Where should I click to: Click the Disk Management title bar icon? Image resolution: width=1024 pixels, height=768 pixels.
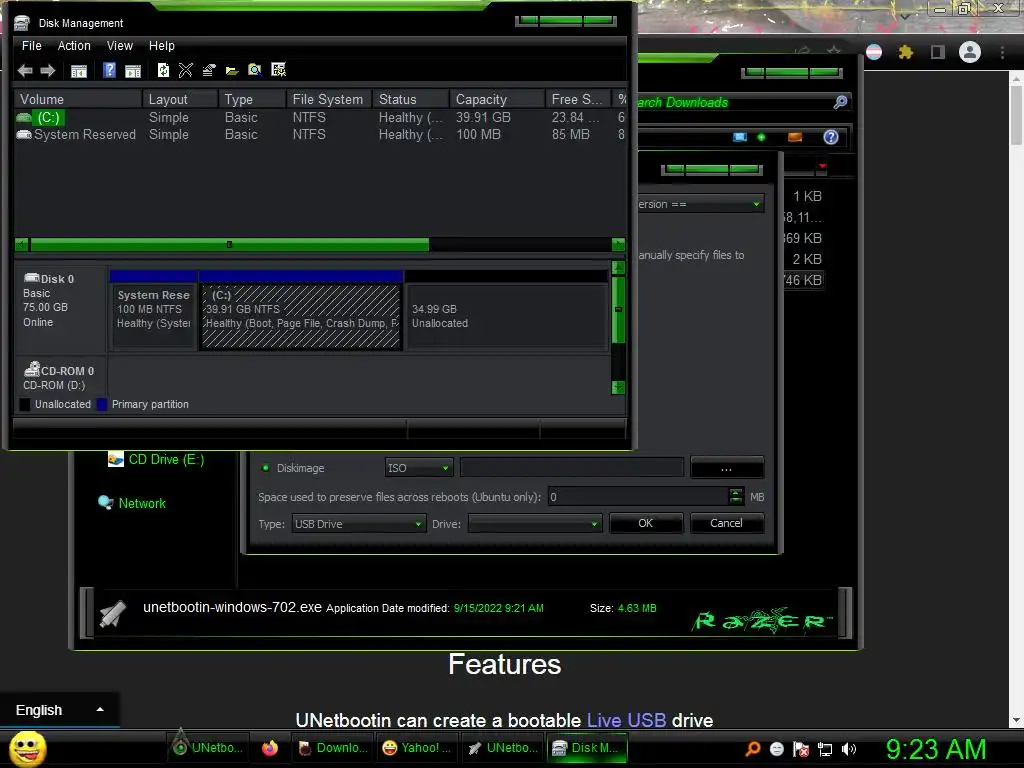(22, 24)
